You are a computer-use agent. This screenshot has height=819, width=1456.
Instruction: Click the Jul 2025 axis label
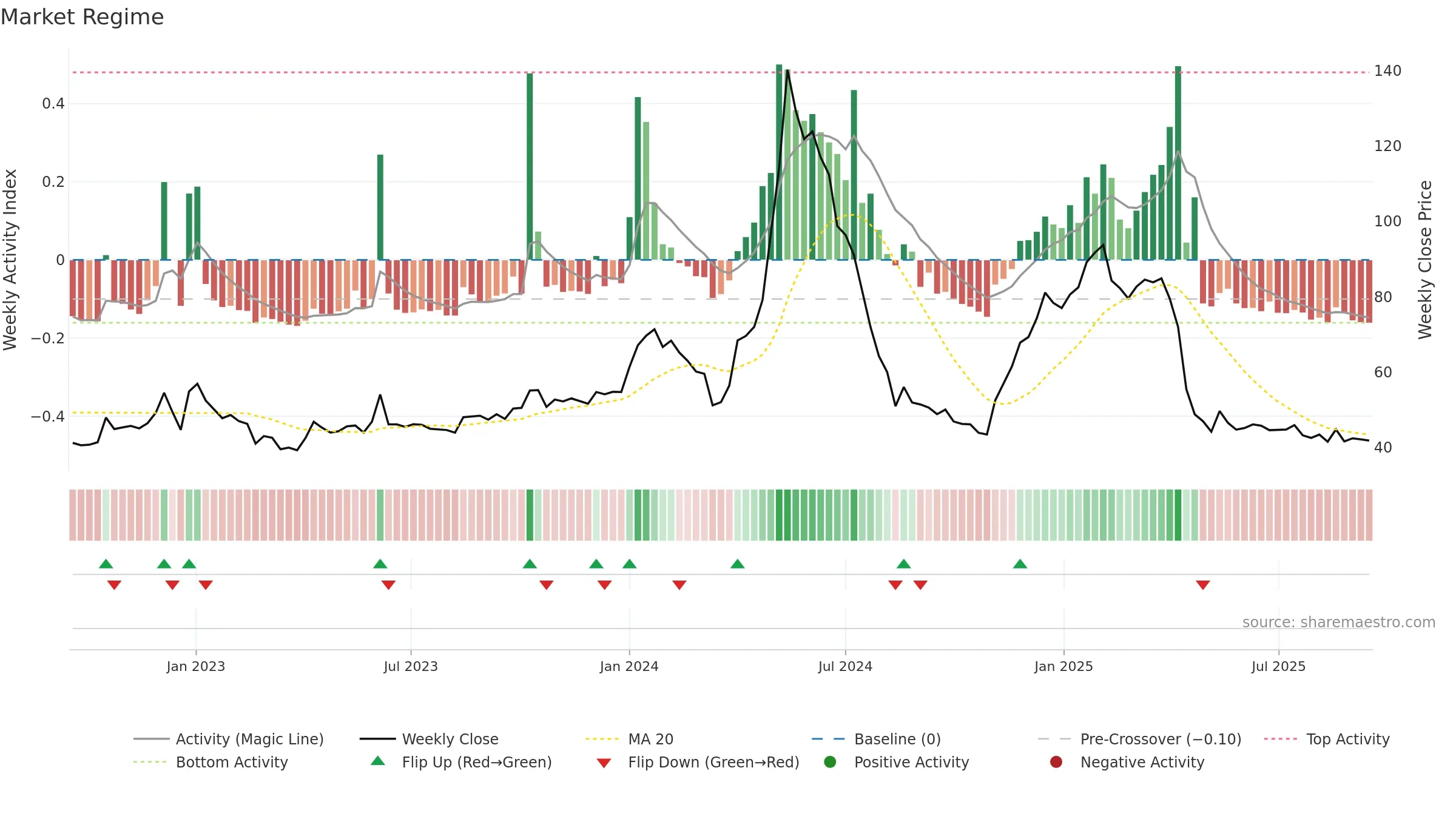[x=1278, y=666]
